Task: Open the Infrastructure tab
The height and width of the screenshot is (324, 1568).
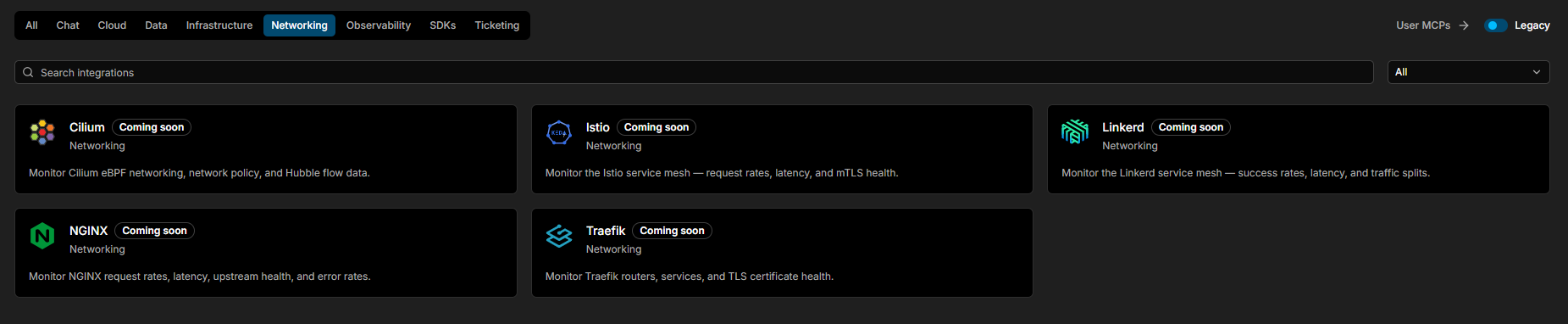Action: coord(219,25)
